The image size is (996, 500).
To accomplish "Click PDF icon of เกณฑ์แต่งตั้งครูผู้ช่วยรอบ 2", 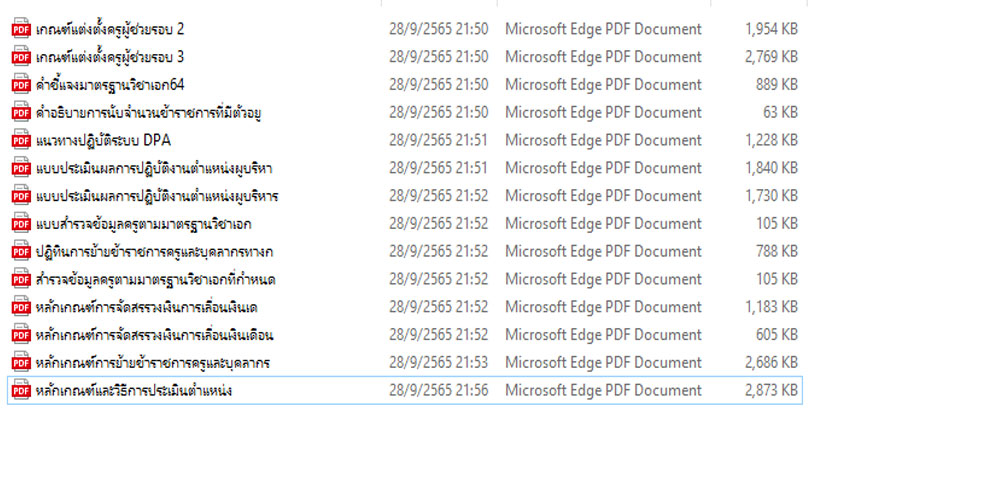I will pos(20,29).
